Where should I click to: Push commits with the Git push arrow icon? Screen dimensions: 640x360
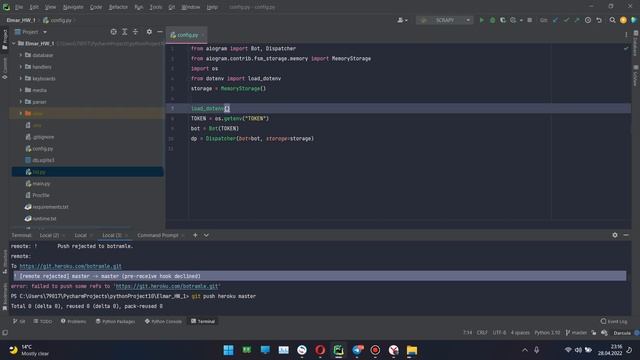click(x=576, y=20)
